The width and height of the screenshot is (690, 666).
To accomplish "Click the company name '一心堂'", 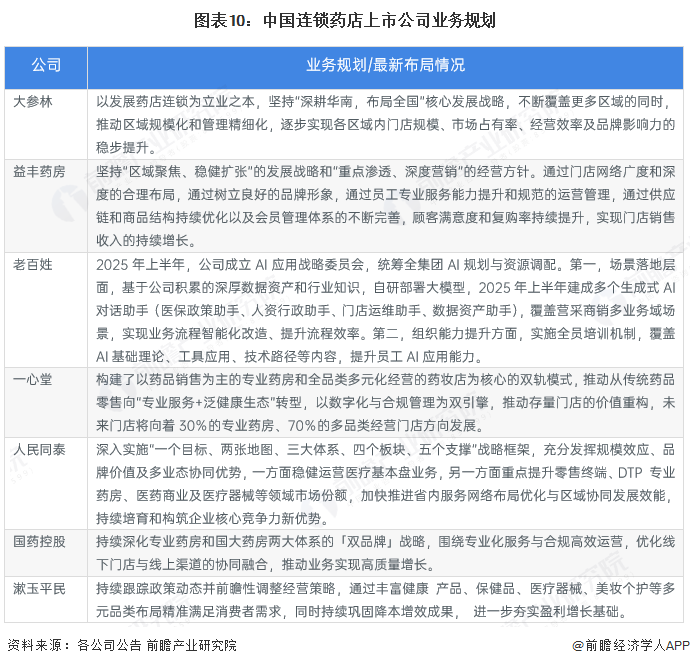I will (x=33, y=379).
